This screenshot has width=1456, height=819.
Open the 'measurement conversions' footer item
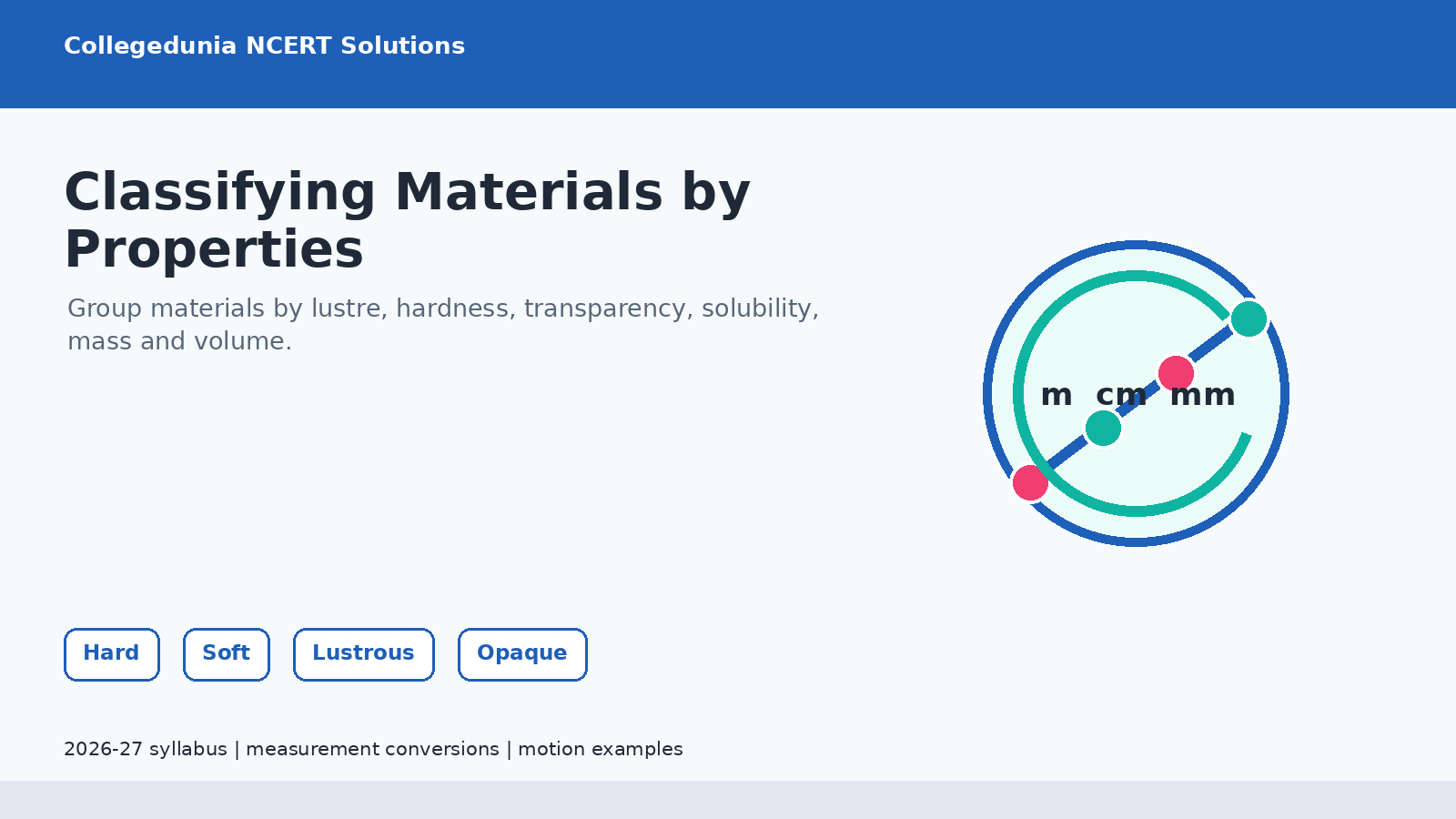[x=372, y=749]
